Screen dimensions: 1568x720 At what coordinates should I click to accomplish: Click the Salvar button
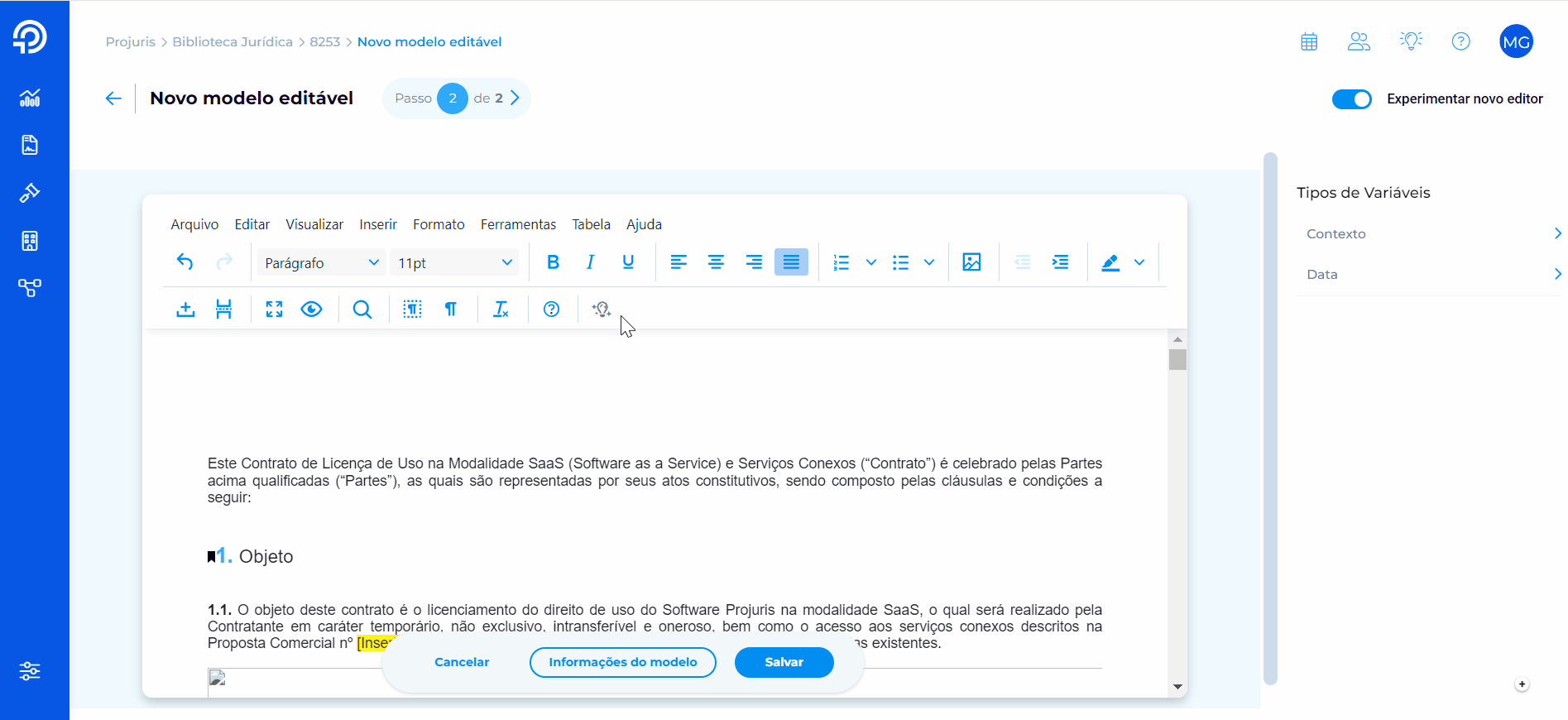(784, 662)
